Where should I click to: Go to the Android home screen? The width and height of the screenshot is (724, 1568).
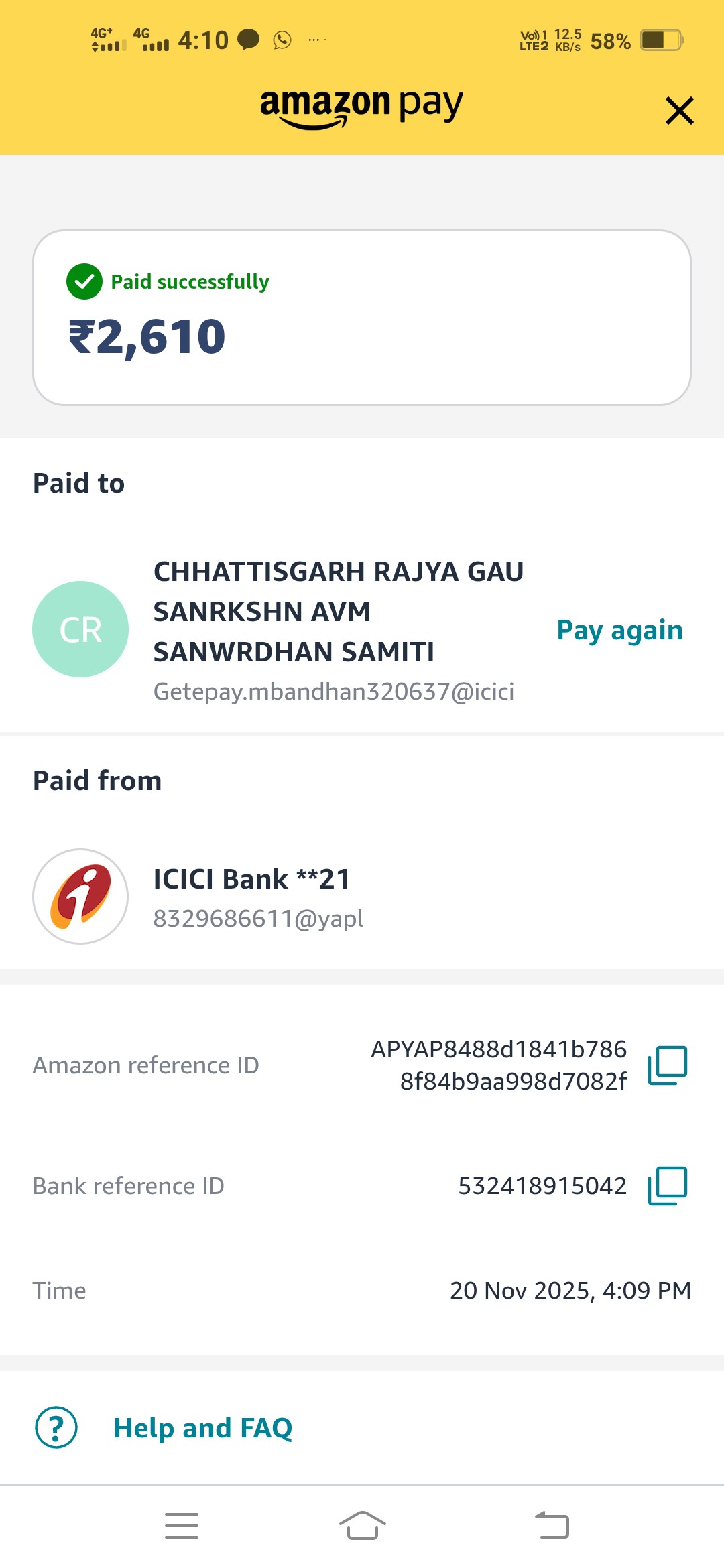[x=362, y=1526]
